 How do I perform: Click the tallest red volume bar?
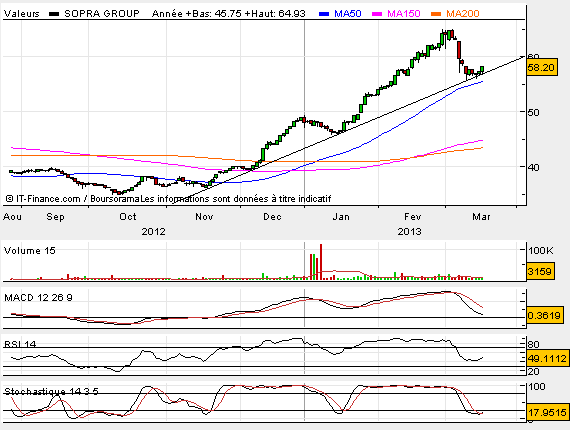pyautogui.click(x=321, y=262)
